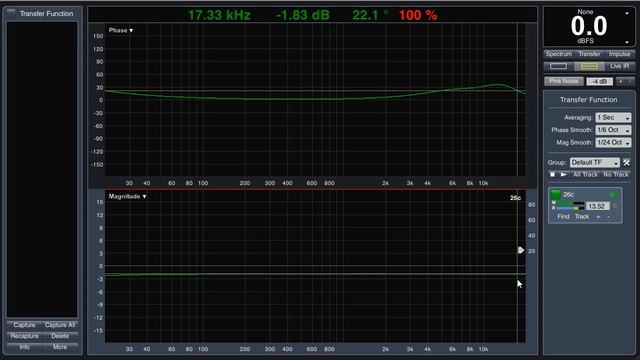Select split-pane view layout

pyautogui.click(x=589, y=66)
